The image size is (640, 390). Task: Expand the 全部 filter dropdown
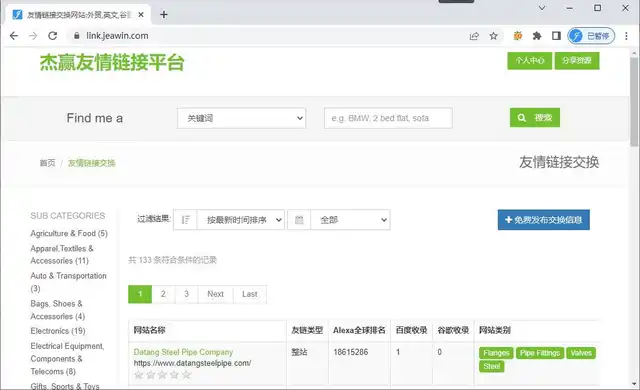point(350,220)
